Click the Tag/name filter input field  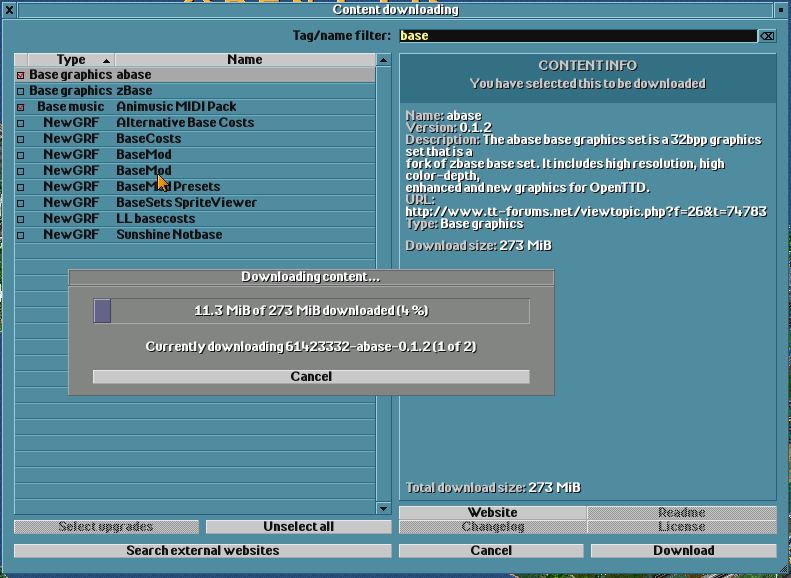pos(578,36)
